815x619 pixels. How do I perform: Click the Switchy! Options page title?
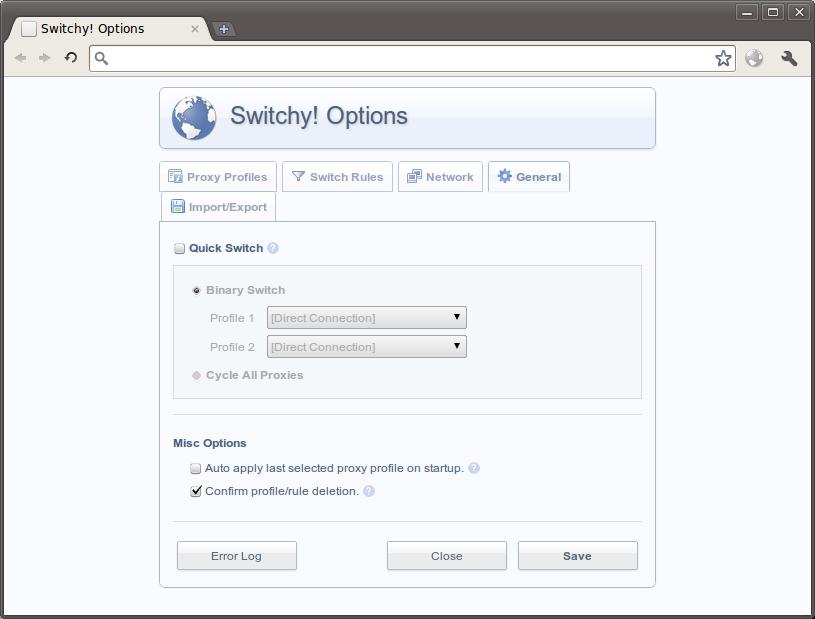tap(319, 115)
